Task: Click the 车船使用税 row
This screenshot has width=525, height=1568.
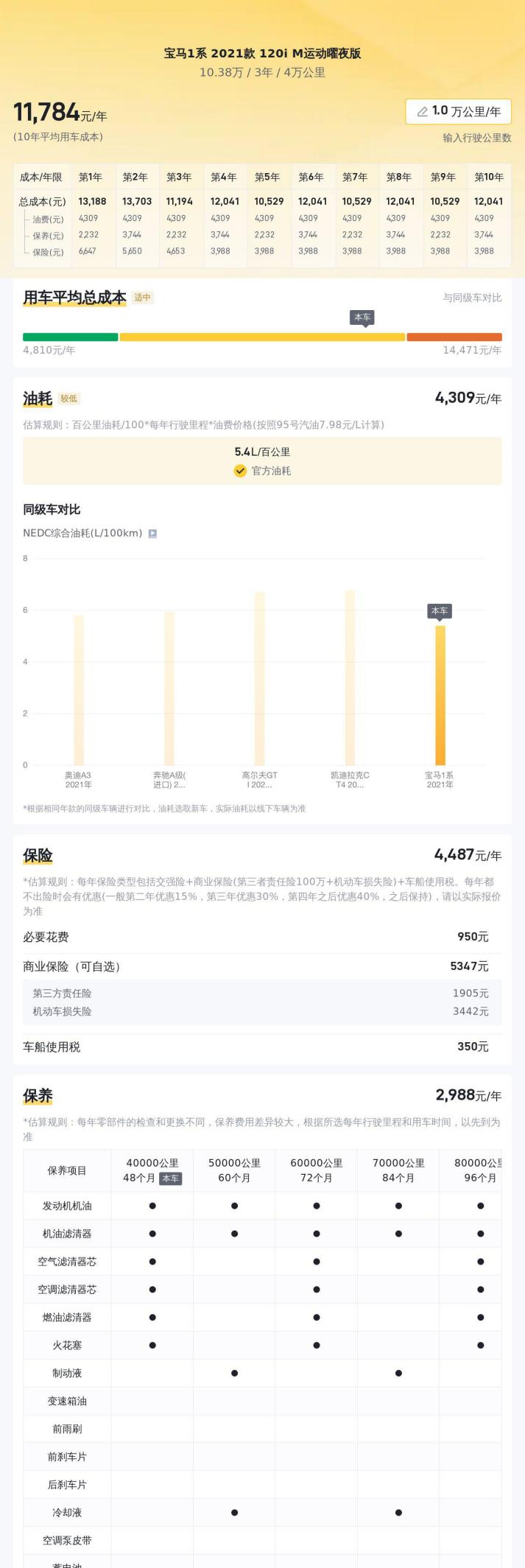Action: click(x=262, y=1047)
